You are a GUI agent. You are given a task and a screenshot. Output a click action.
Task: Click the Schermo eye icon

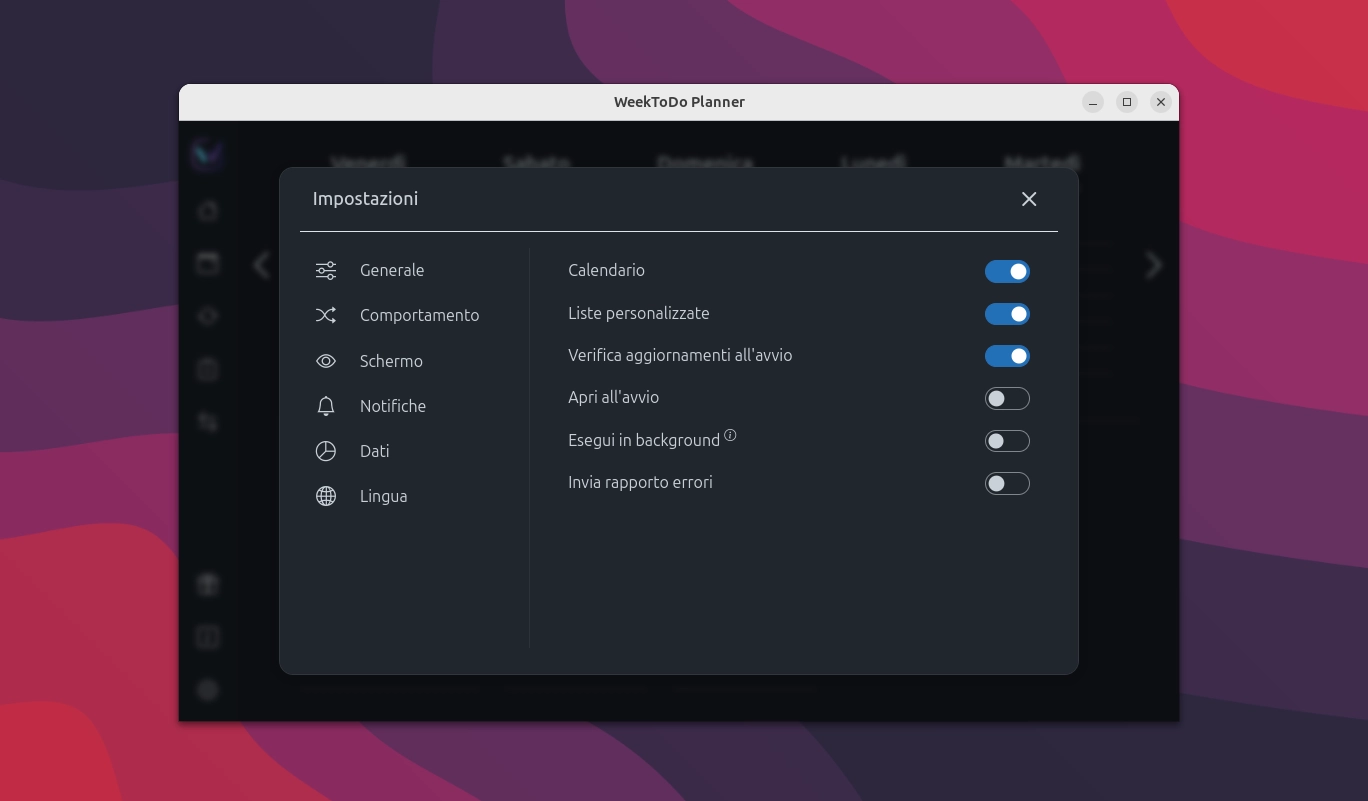click(x=326, y=361)
